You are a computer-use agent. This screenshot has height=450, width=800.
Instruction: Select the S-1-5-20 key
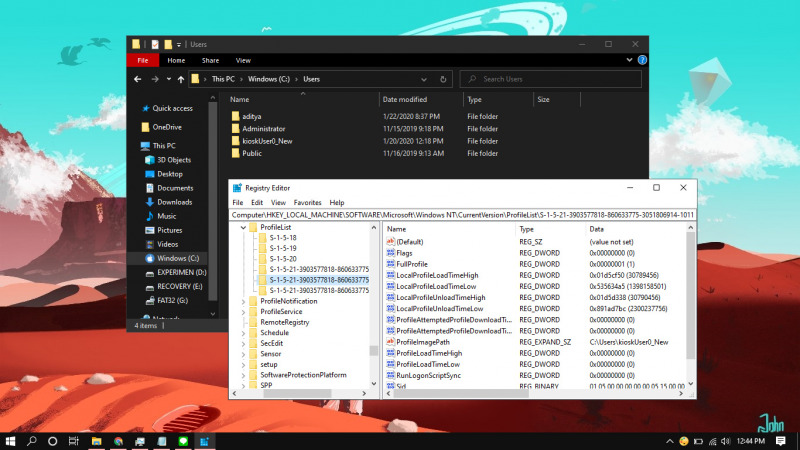pos(283,259)
